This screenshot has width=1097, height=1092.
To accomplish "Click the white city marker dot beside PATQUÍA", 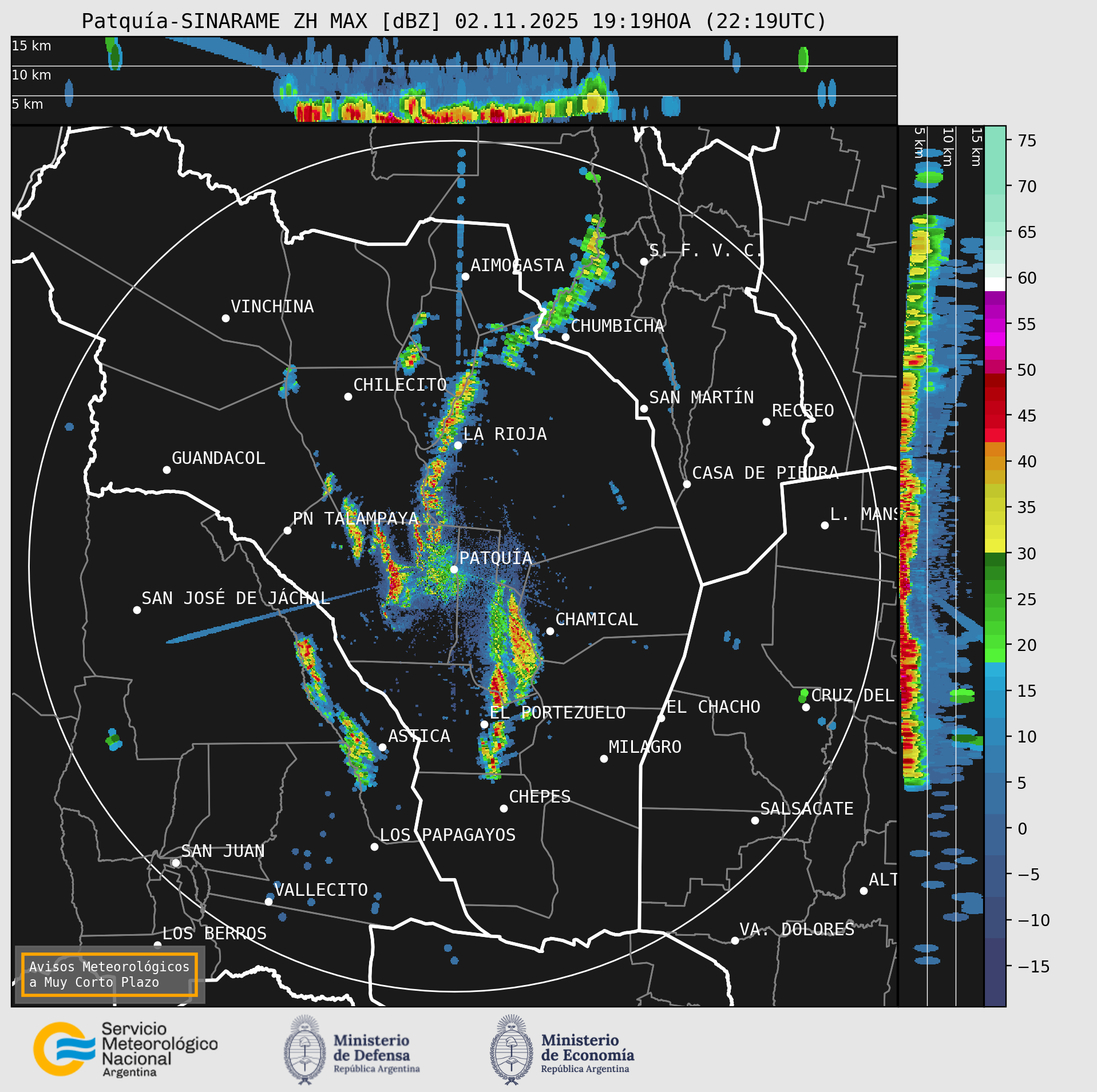I will coord(454,569).
